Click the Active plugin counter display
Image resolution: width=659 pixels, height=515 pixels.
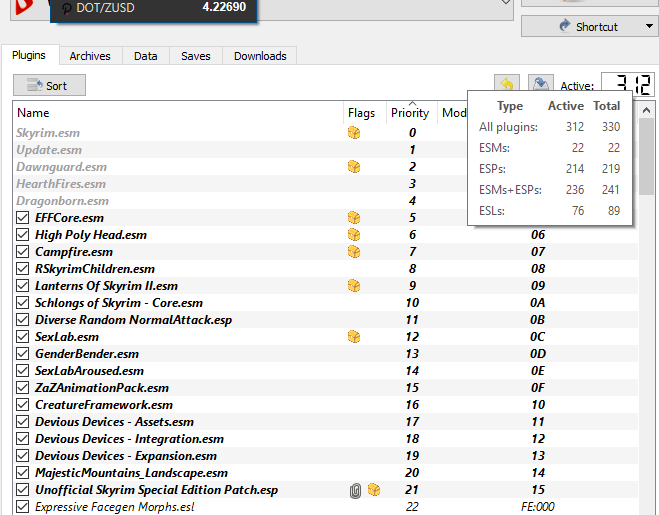click(x=627, y=84)
